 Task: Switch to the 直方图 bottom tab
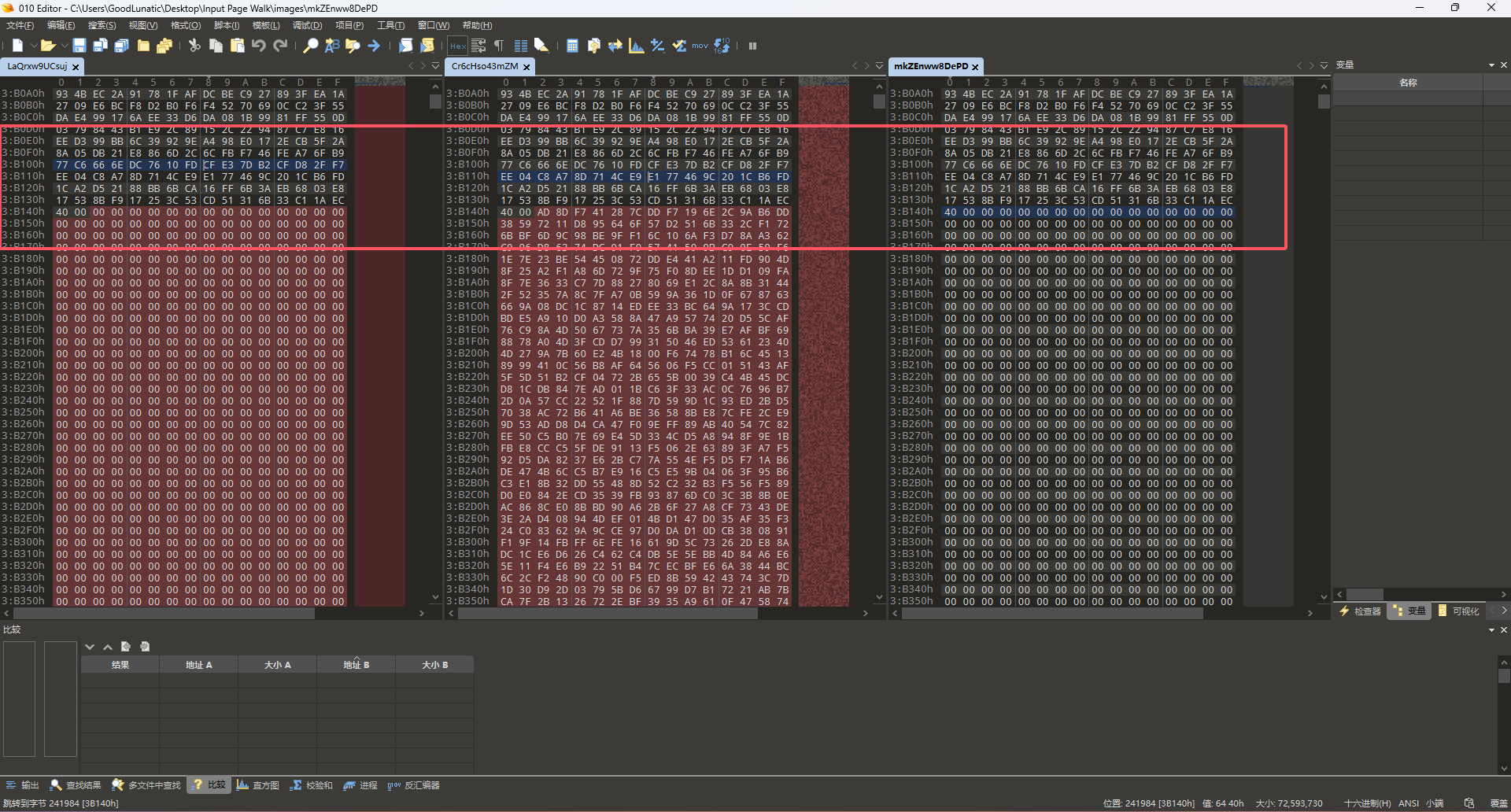pyautogui.click(x=258, y=785)
